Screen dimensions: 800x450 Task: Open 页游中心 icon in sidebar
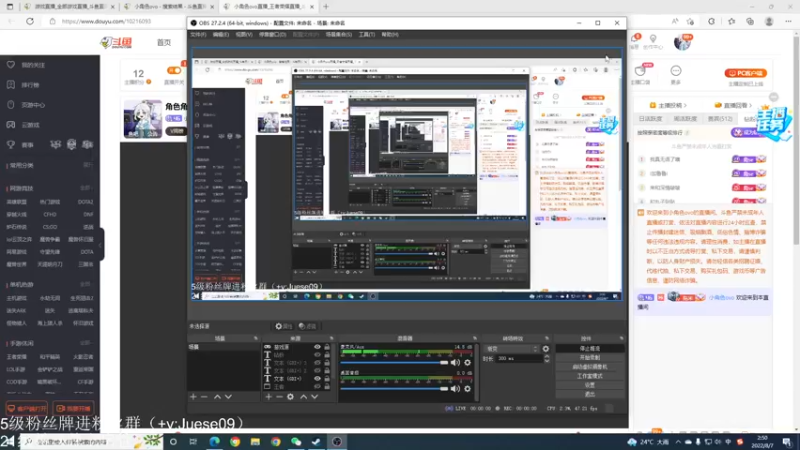coord(11,105)
